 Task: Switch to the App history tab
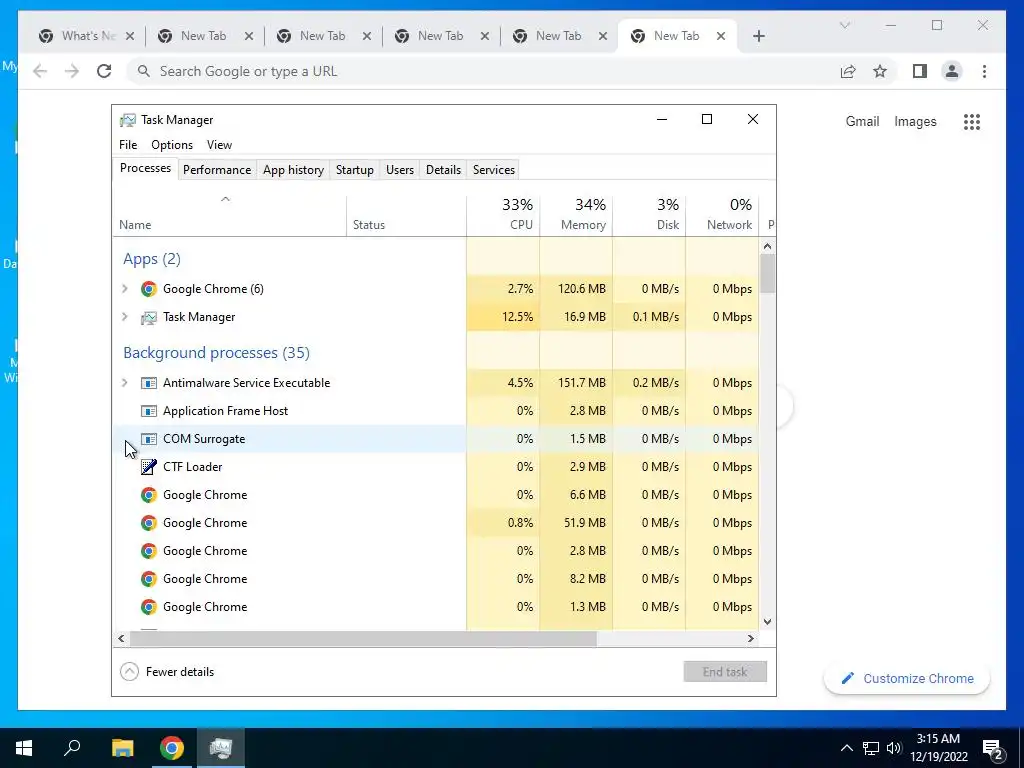pos(293,170)
